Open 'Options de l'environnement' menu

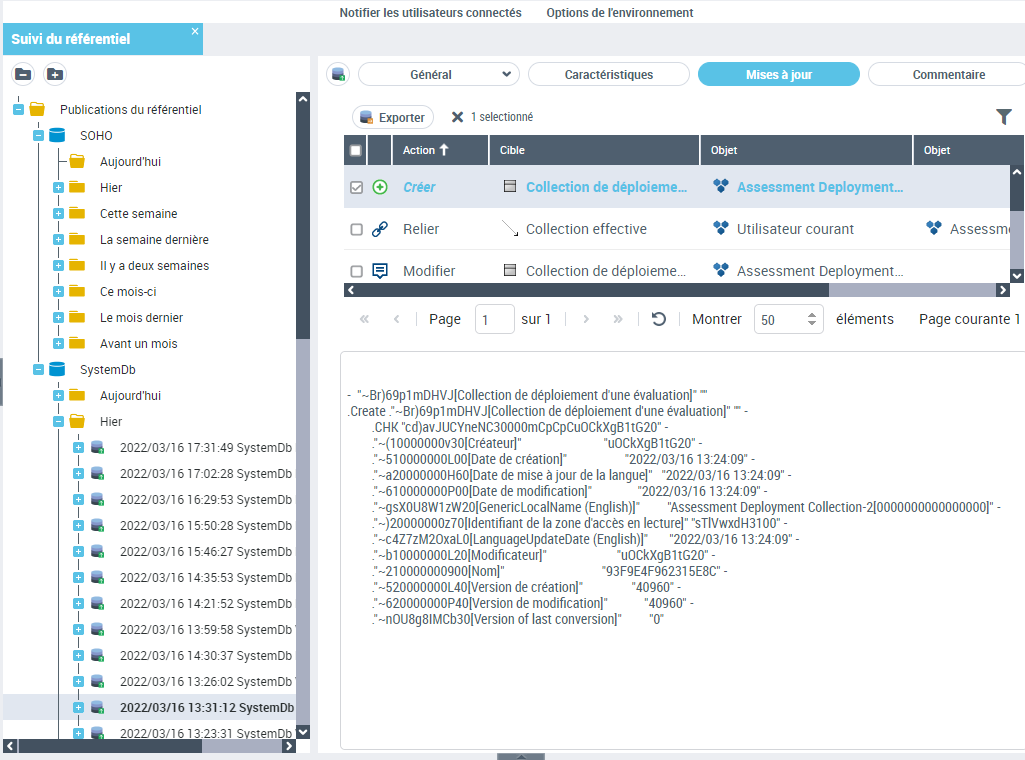click(x=619, y=13)
